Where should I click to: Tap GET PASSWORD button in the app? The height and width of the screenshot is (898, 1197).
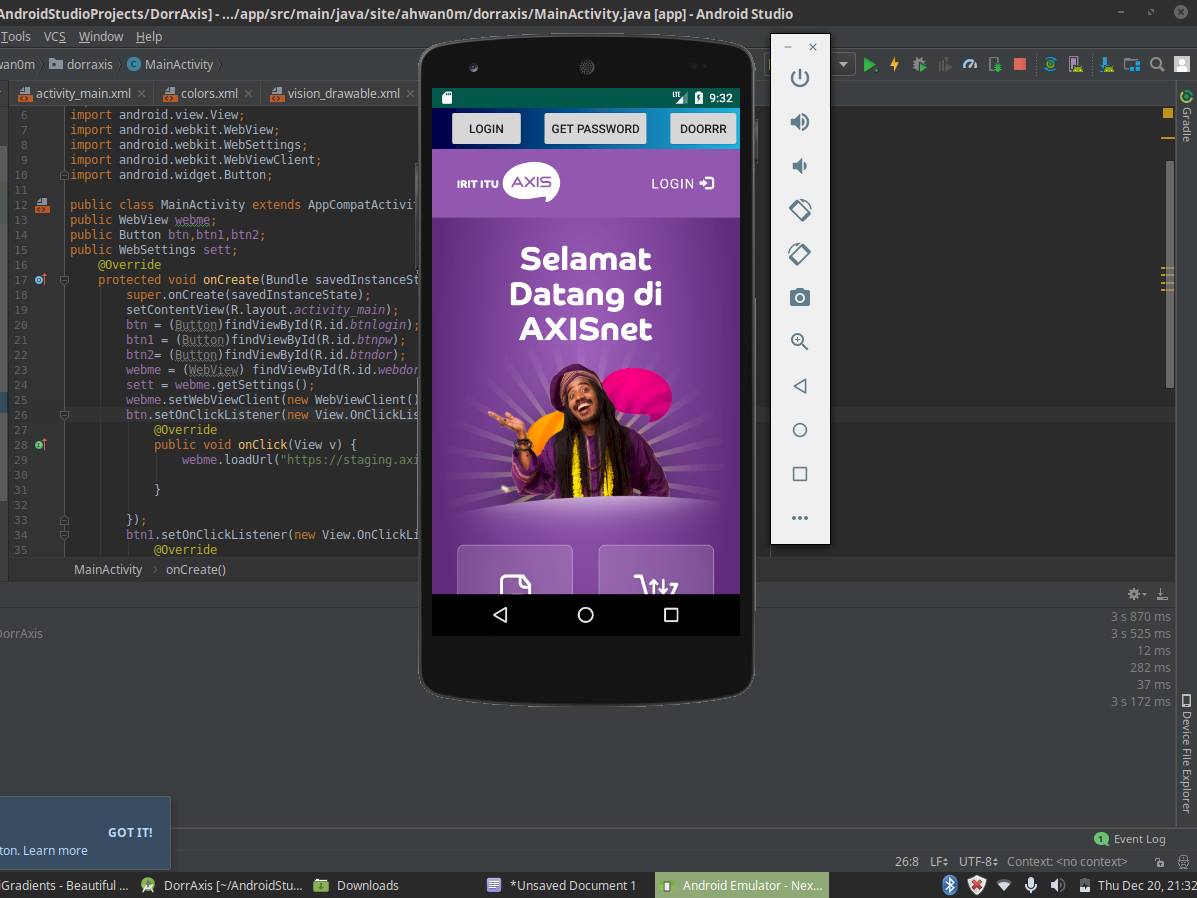pos(595,128)
